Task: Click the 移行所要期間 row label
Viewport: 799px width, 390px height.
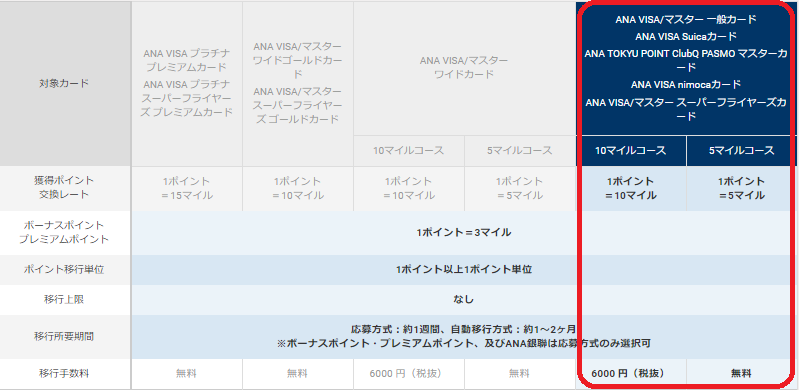Action: click(x=65, y=336)
